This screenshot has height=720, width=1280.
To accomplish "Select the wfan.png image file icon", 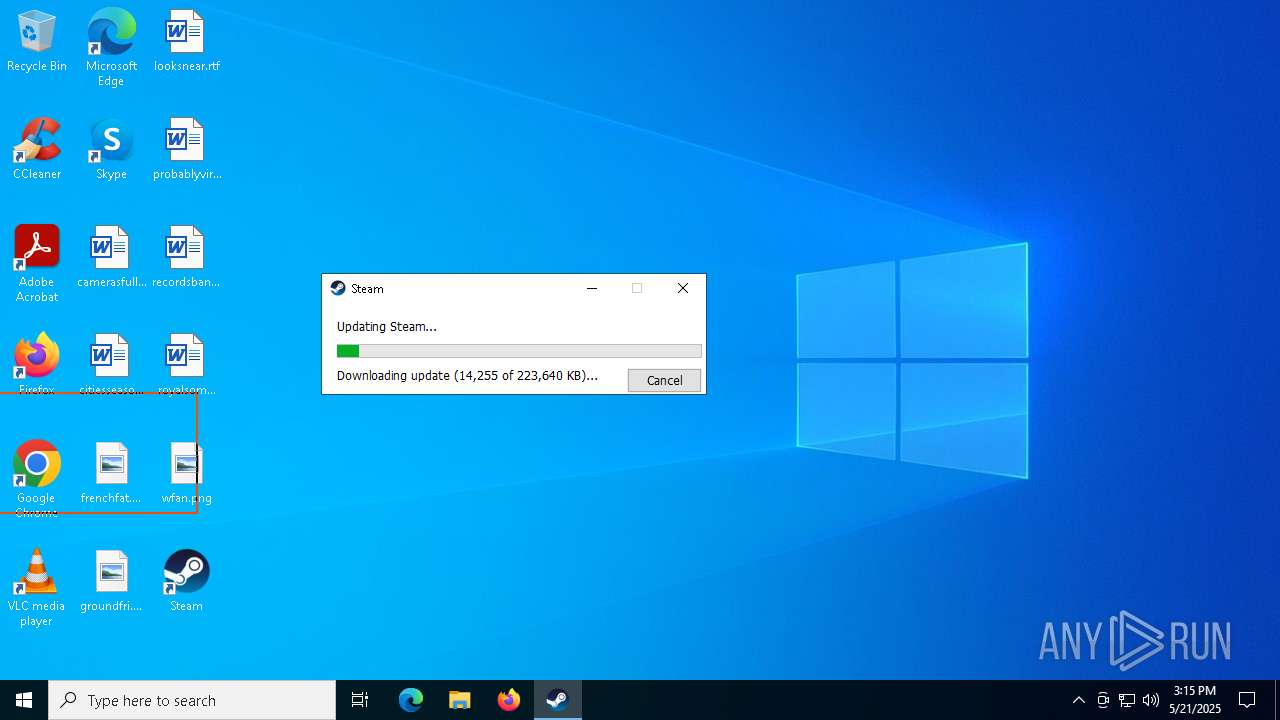I will (x=186, y=473).
